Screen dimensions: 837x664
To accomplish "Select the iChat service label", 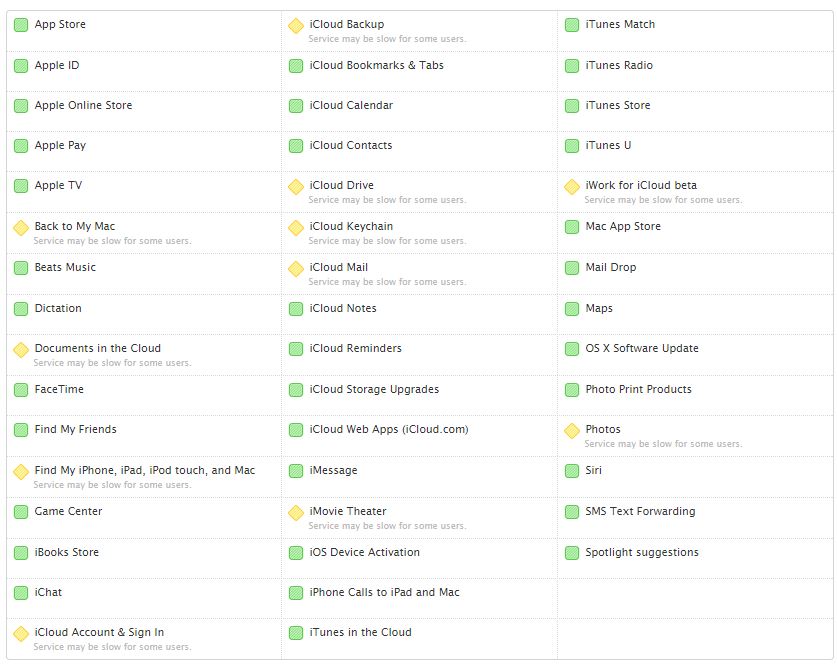I will [x=48, y=592].
